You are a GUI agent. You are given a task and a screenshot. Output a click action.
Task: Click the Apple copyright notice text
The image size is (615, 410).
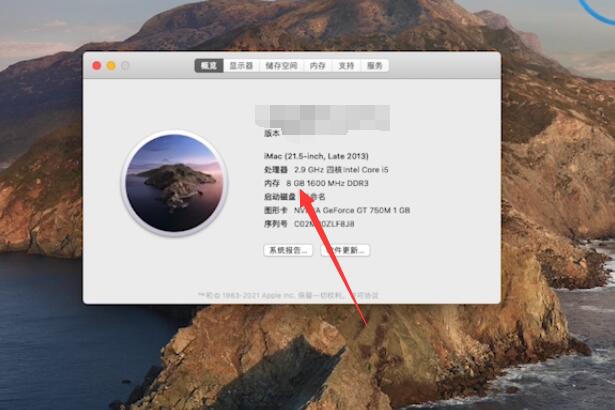coord(288,295)
